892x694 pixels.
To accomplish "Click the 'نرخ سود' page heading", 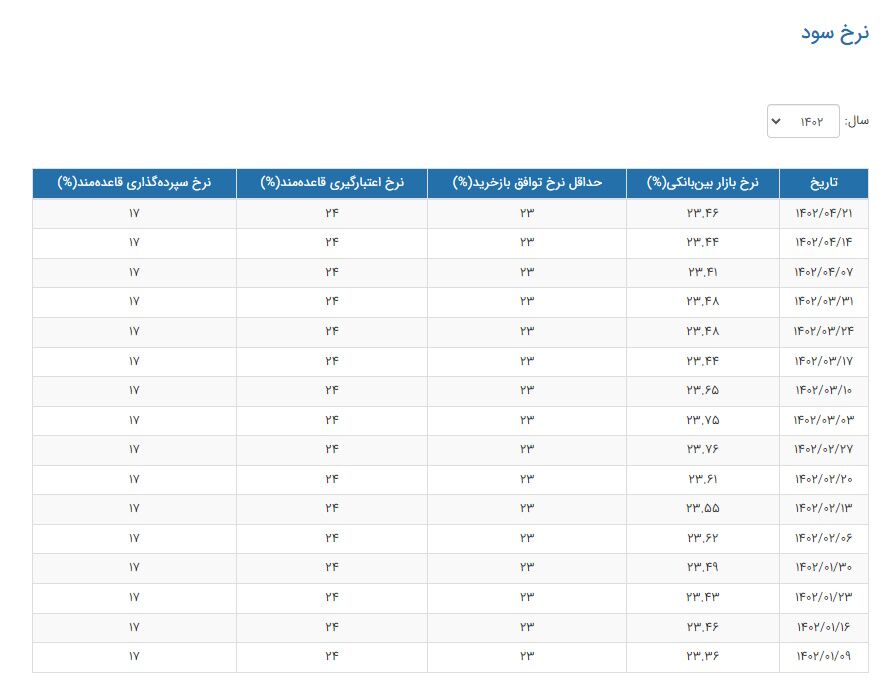I will (834, 32).
